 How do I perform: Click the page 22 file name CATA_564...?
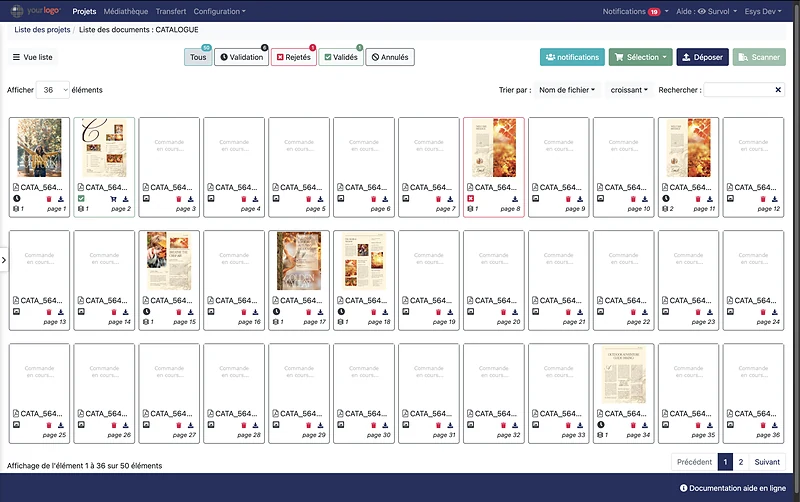pyautogui.click(x=626, y=300)
